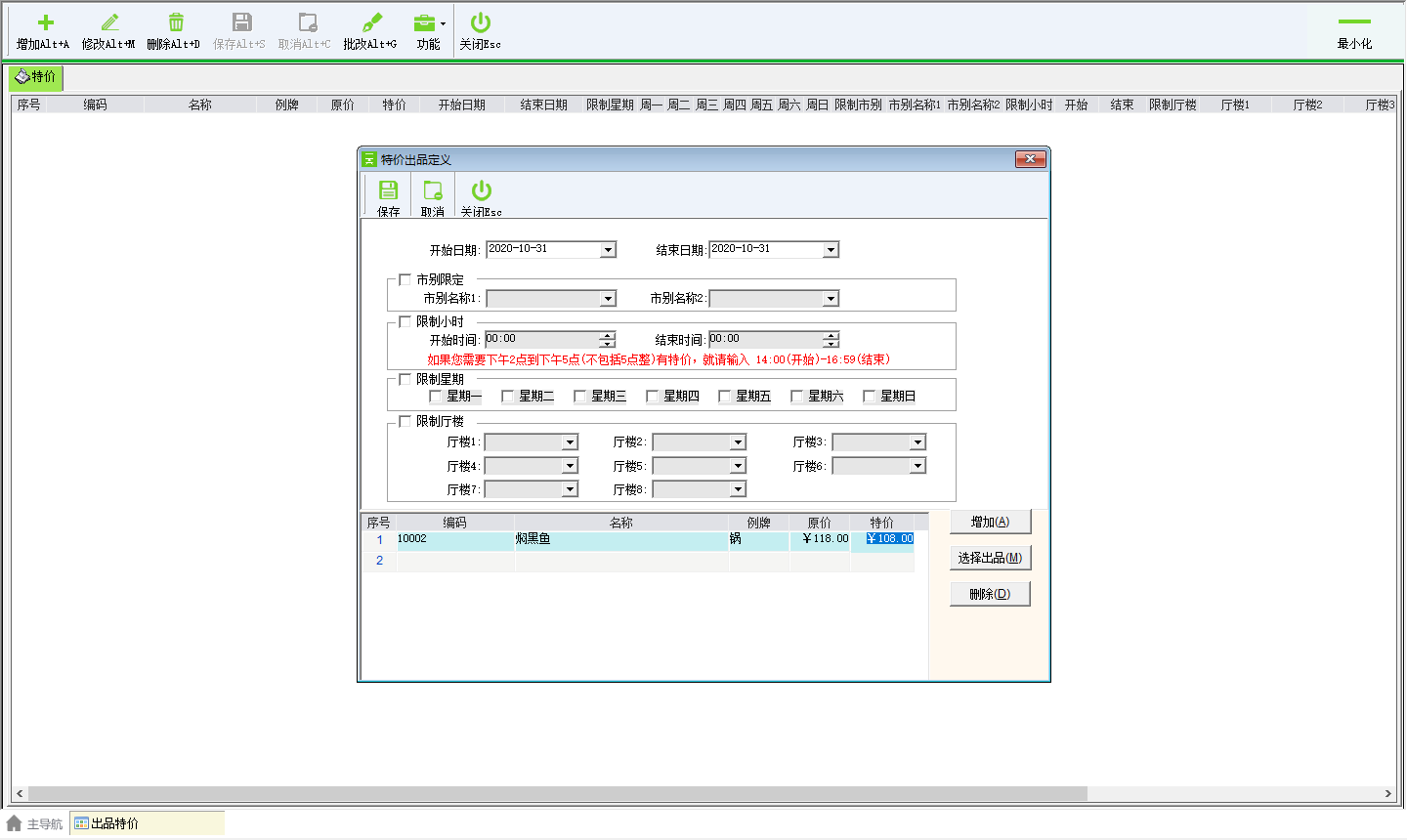Open the 厅楼3 dropdown
The height and width of the screenshot is (840, 1407).
click(x=917, y=442)
